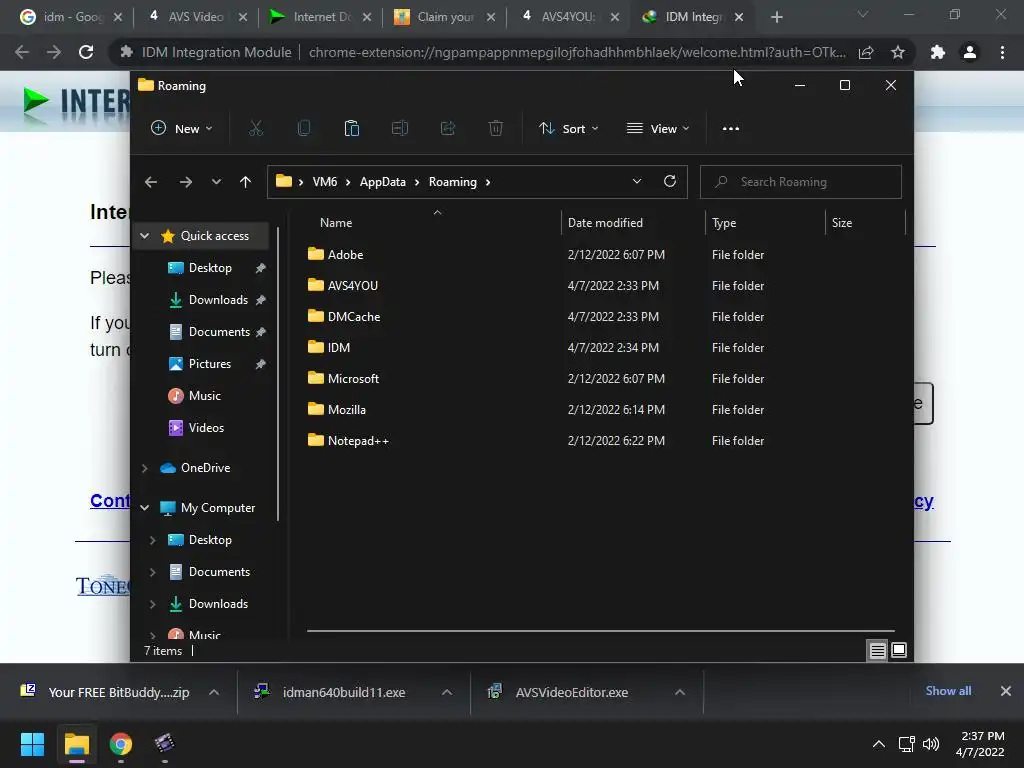Expand the OneDrive tree node
1024x768 pixels.
(x=145, y=468)
